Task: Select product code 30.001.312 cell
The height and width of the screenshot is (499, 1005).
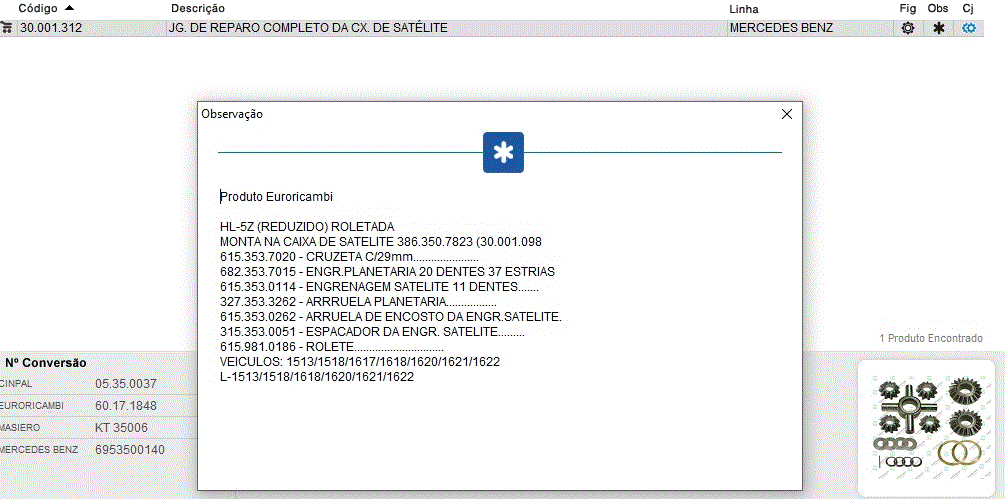Action: click(x=51, y=28)
